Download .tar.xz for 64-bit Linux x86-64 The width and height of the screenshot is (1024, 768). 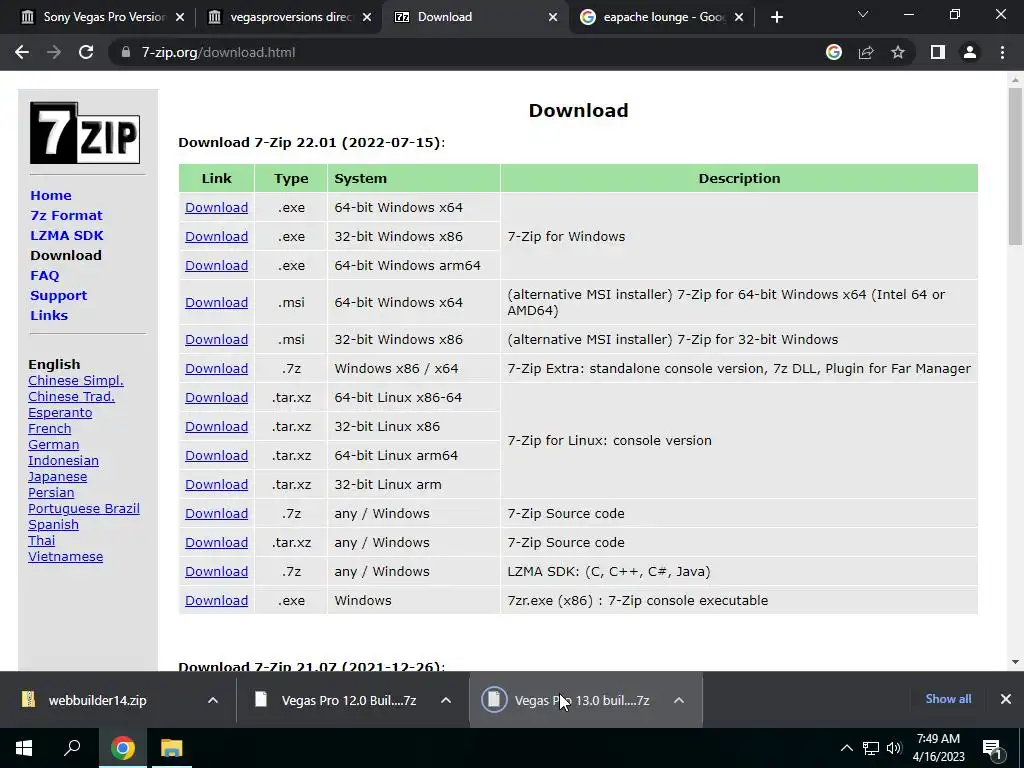pyautogui.click(x=216, y=398)
